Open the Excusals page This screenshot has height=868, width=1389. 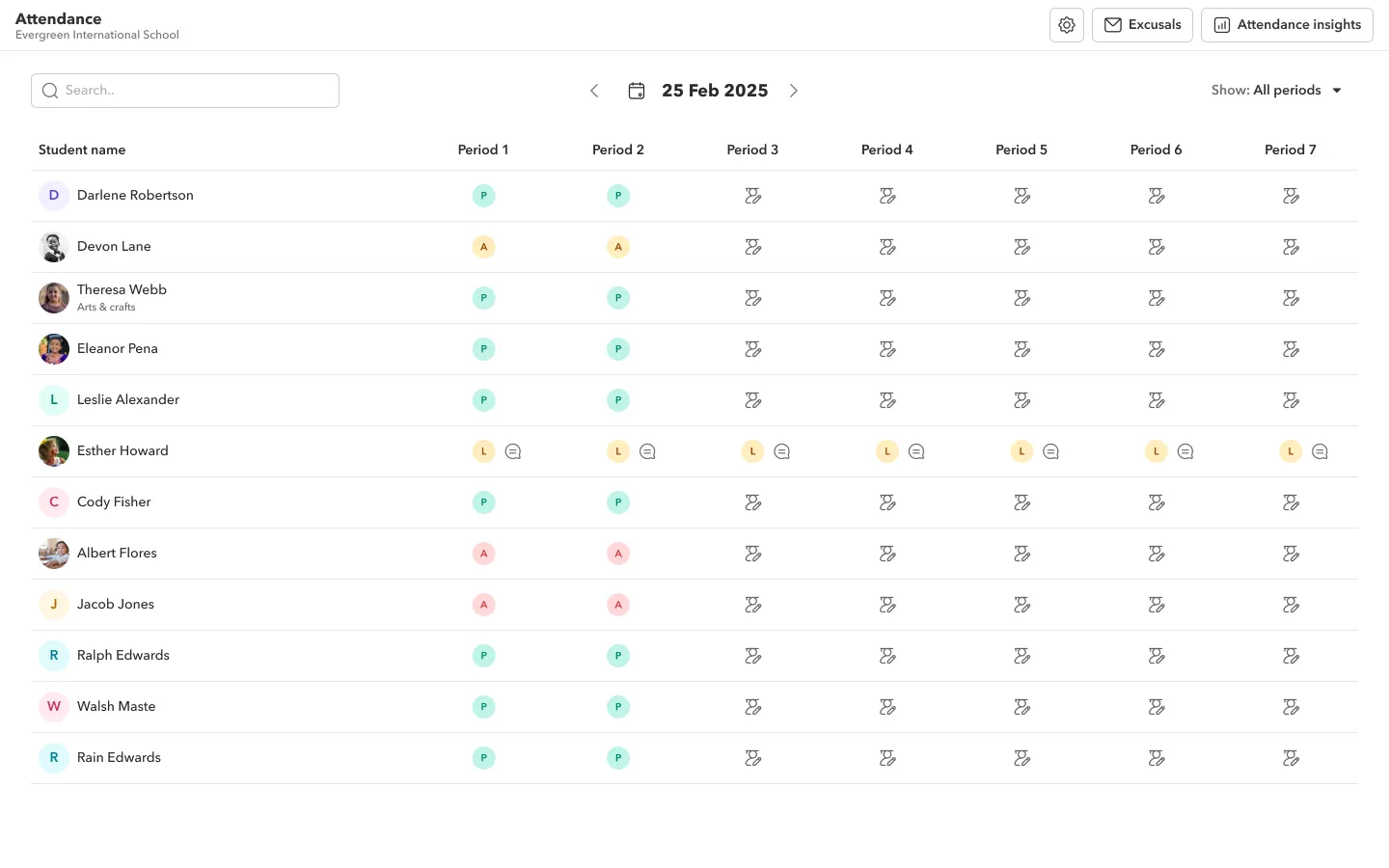point(1142,24)
